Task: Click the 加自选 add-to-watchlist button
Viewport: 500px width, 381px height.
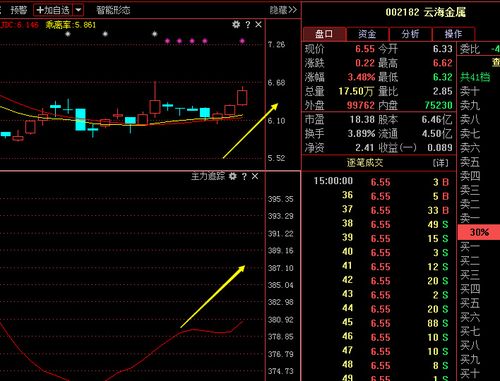Action: (x=53, y=10)
